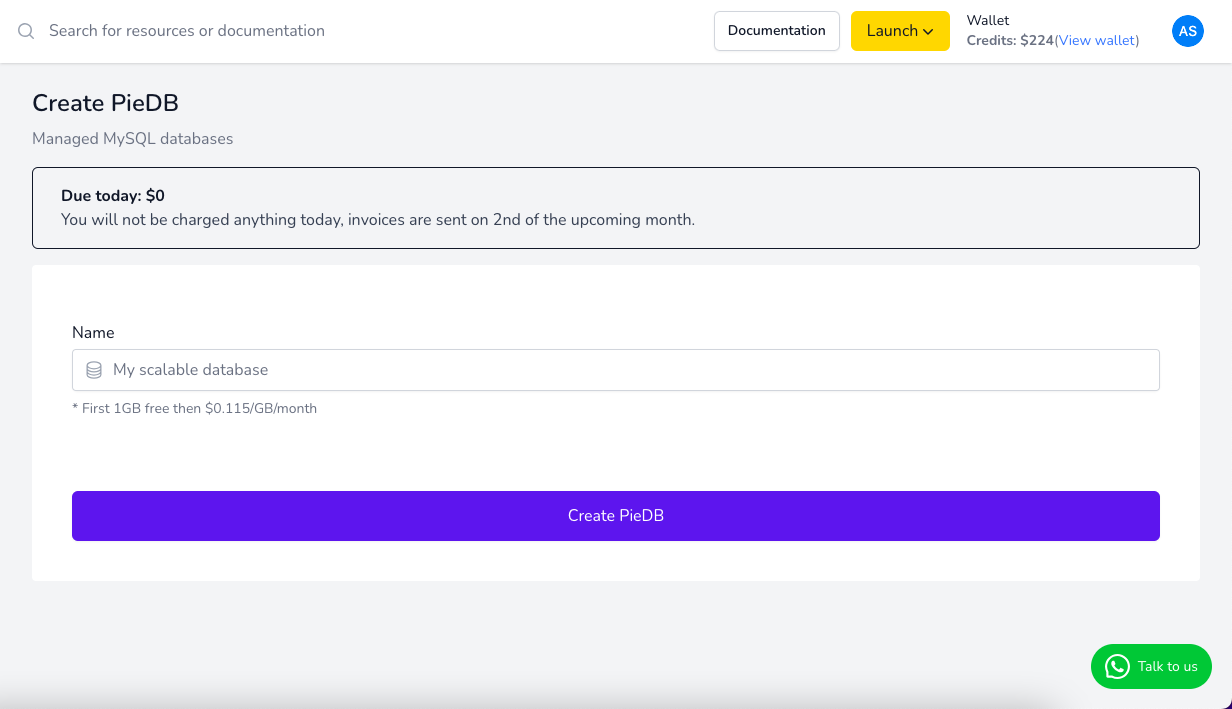This screenshot has width=1232, height=709.
Task: Open the AS profile avatar
Action: tap(1188, 31)
